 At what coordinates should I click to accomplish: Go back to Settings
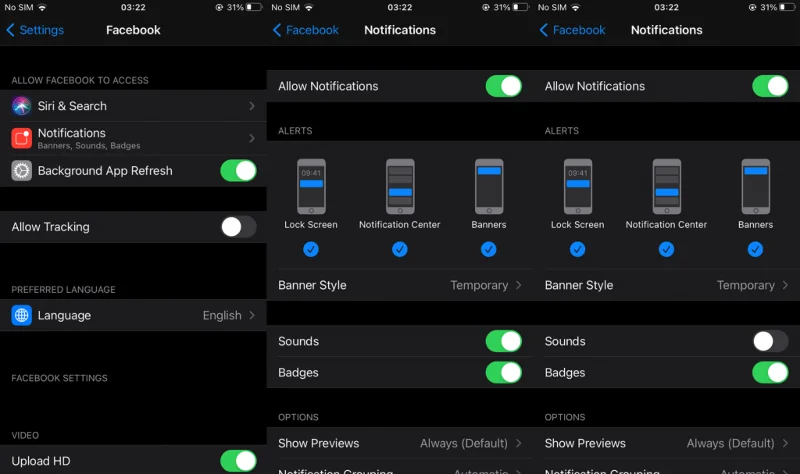coord(35,30)
